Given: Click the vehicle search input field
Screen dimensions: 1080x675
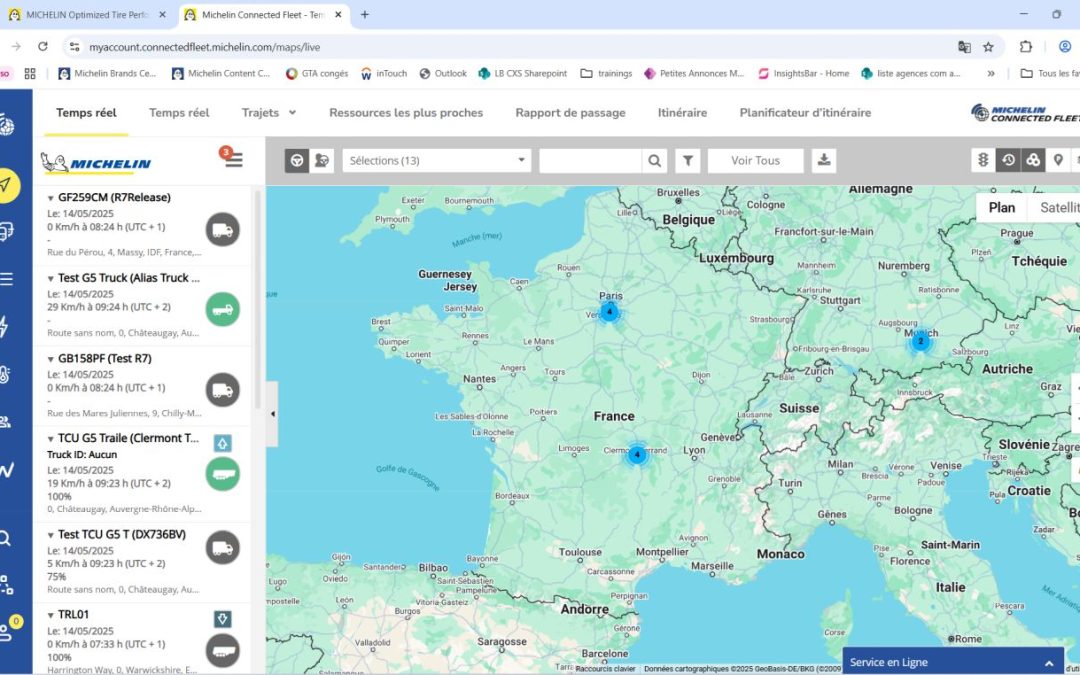Looking at the screenshot, I should click(590, 160).
